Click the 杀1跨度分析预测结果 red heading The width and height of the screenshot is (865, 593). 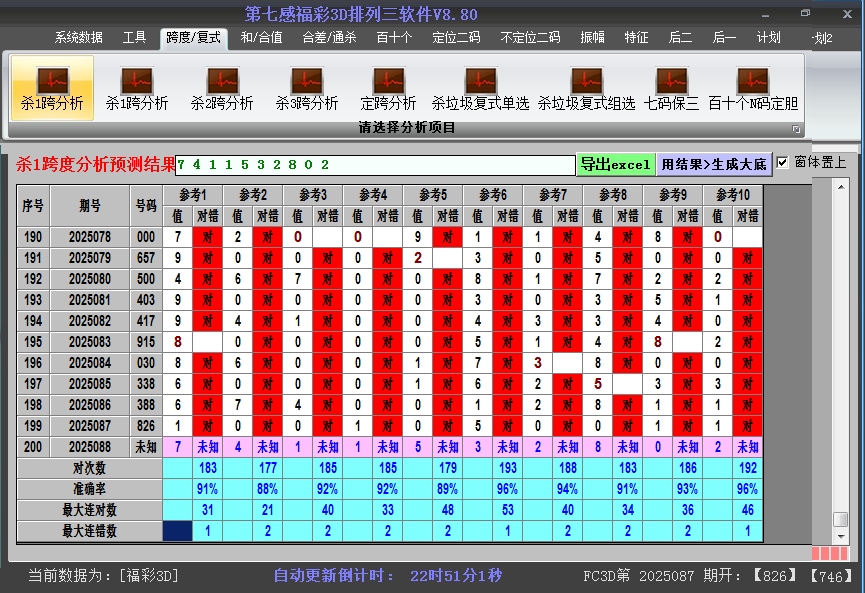point(95,164)
